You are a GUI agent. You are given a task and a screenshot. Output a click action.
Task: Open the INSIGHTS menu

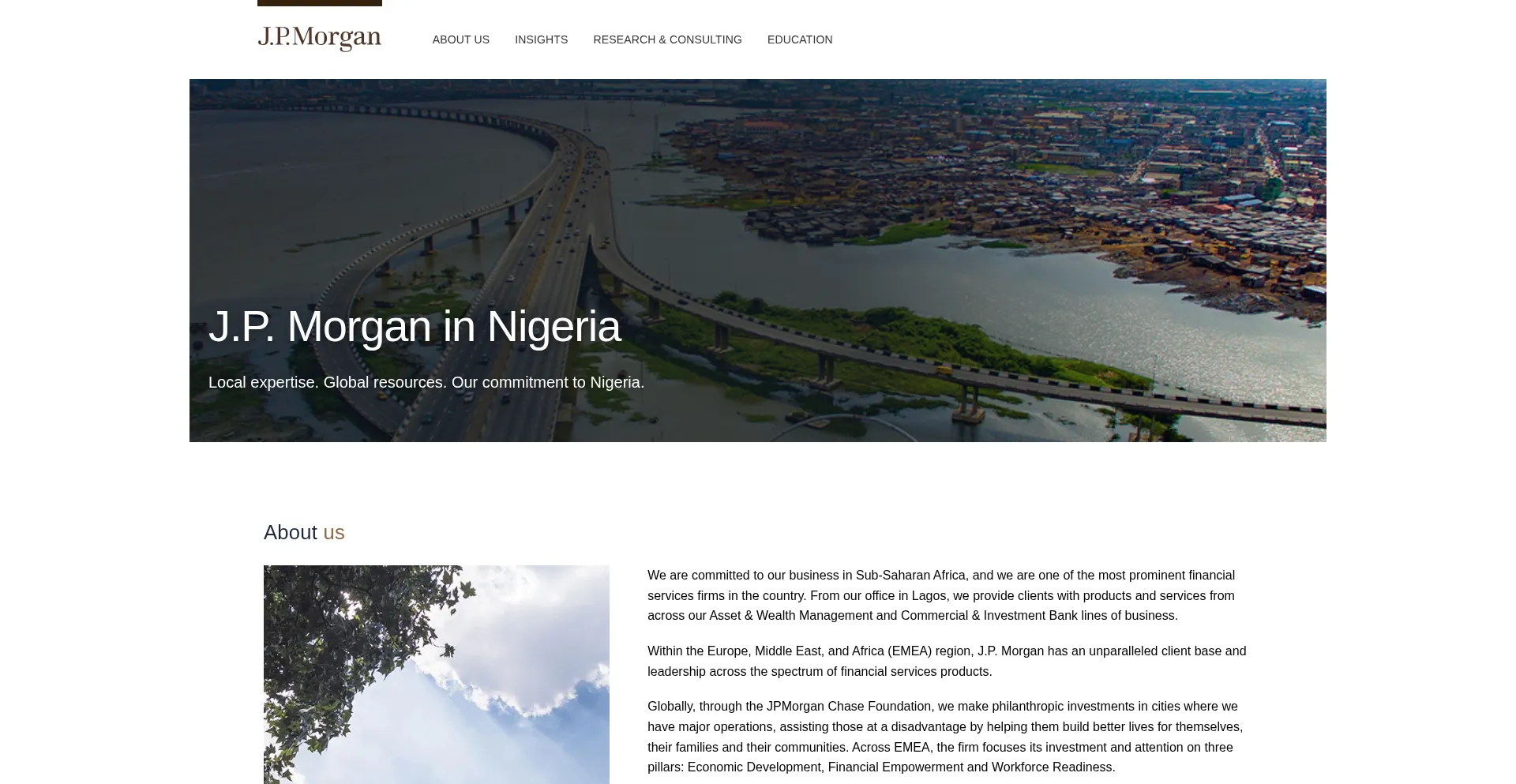(x=541, y=39)
